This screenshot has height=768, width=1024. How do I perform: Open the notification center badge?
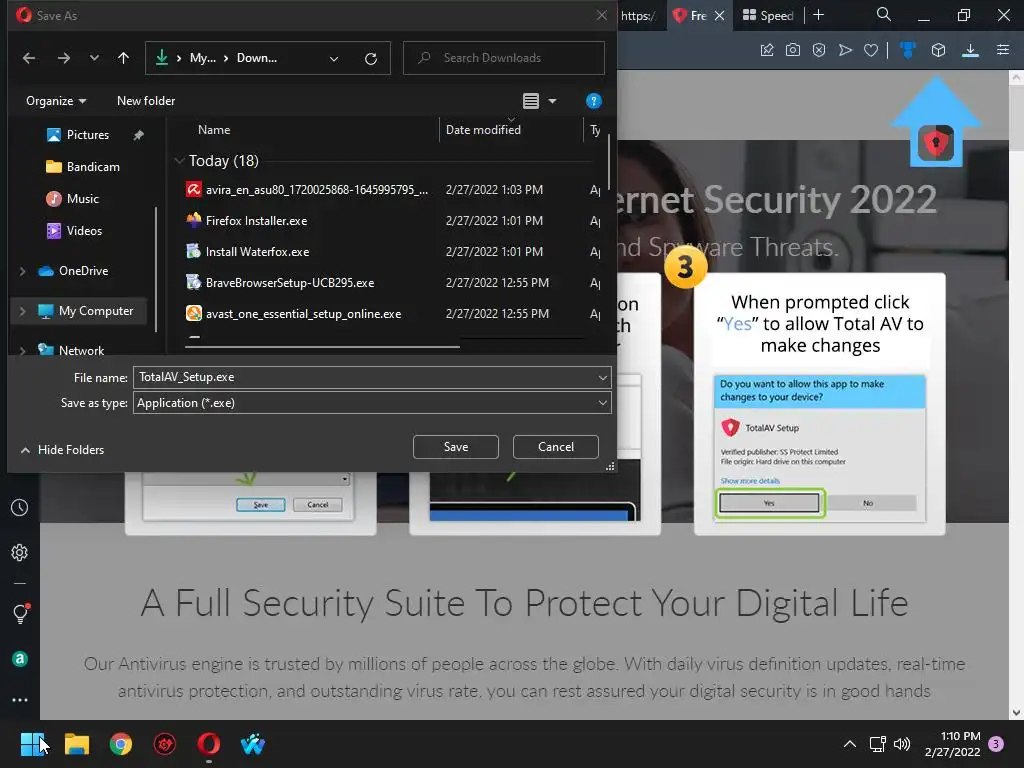(996, 744)
